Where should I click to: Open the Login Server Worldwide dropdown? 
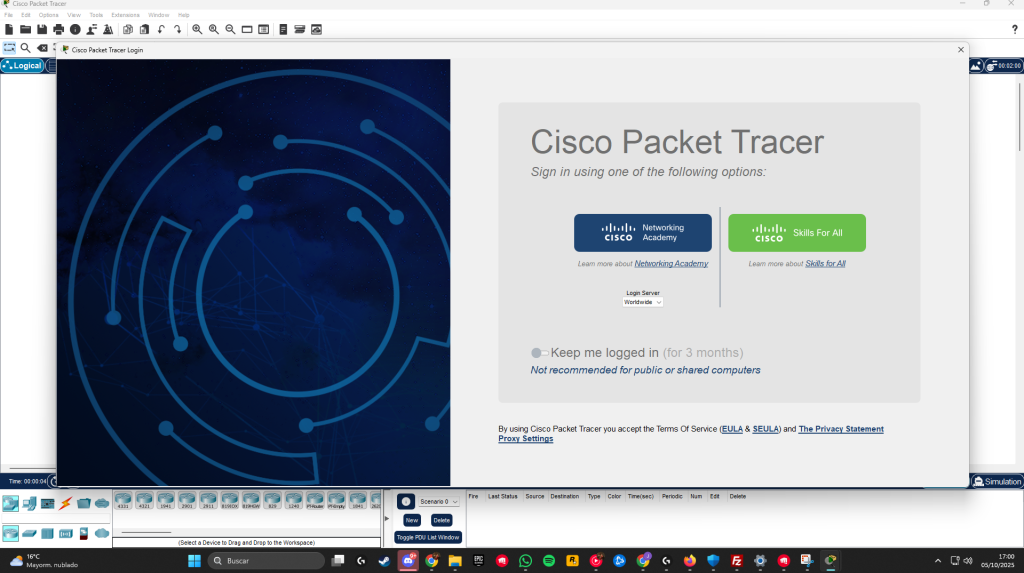pos(642,302)
